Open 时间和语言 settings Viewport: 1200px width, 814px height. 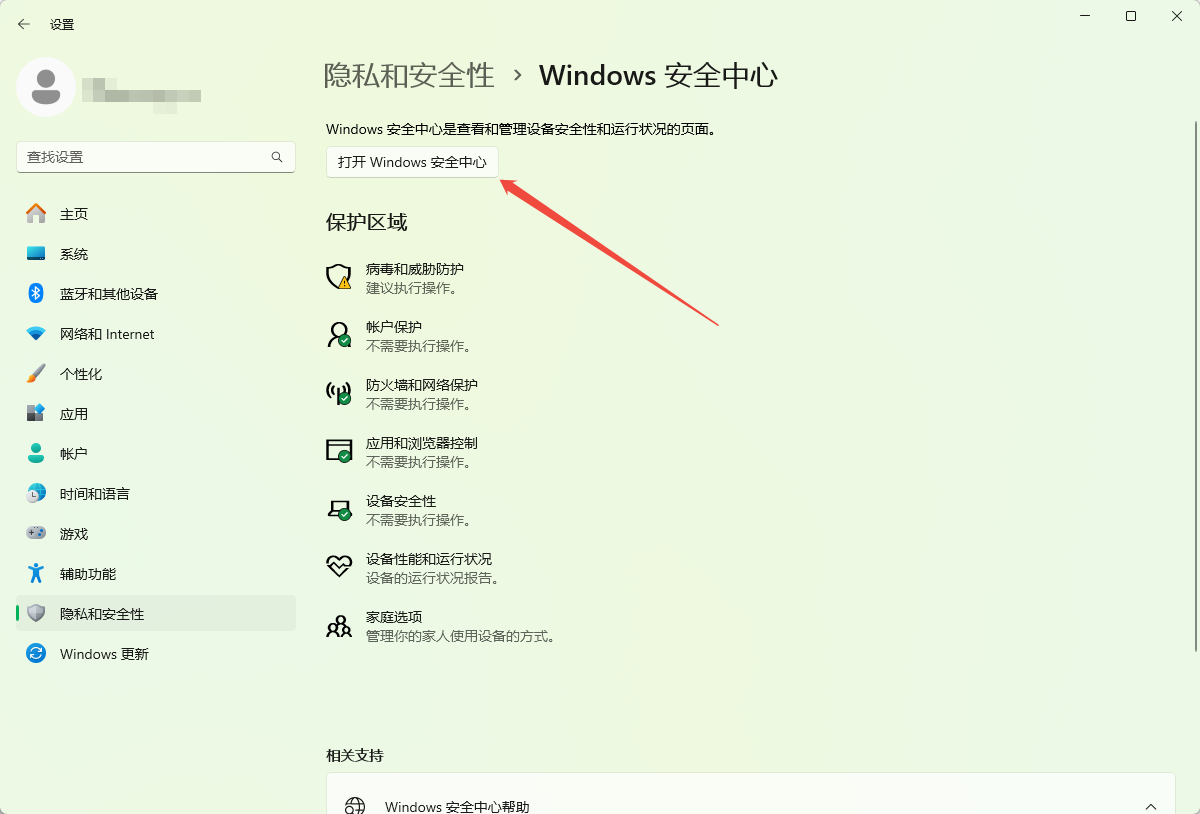(x=156, y=494)
